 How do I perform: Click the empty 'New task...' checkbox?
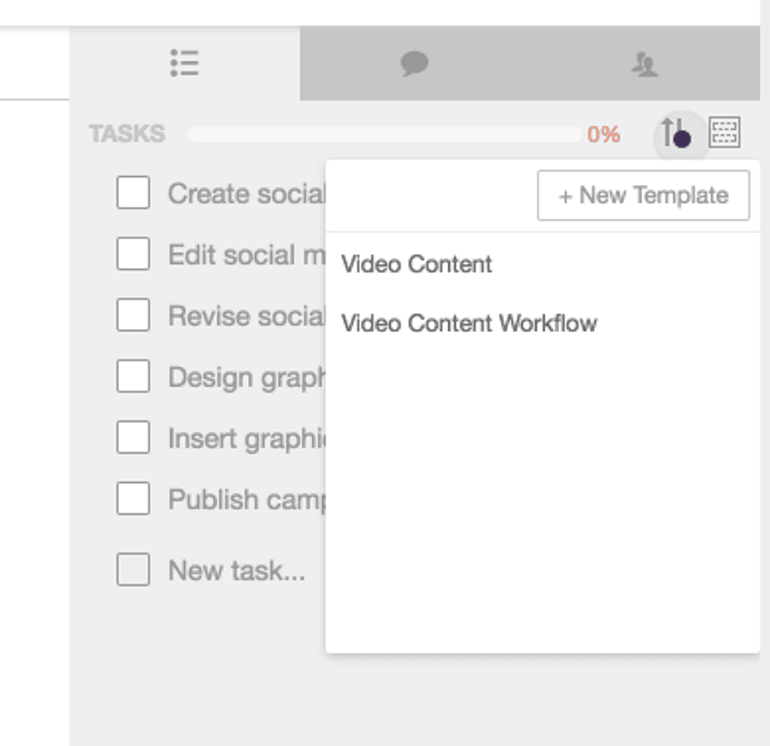(133, 570)
